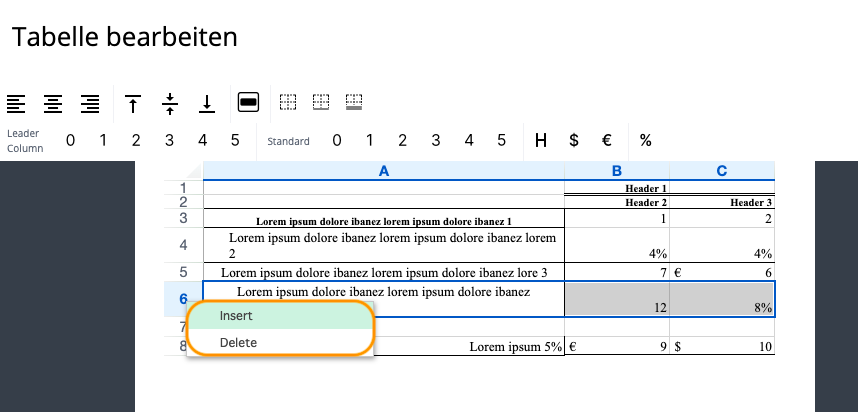Set Leader Column value to 0
Screen dimensions: 858x412
point(70,141)
